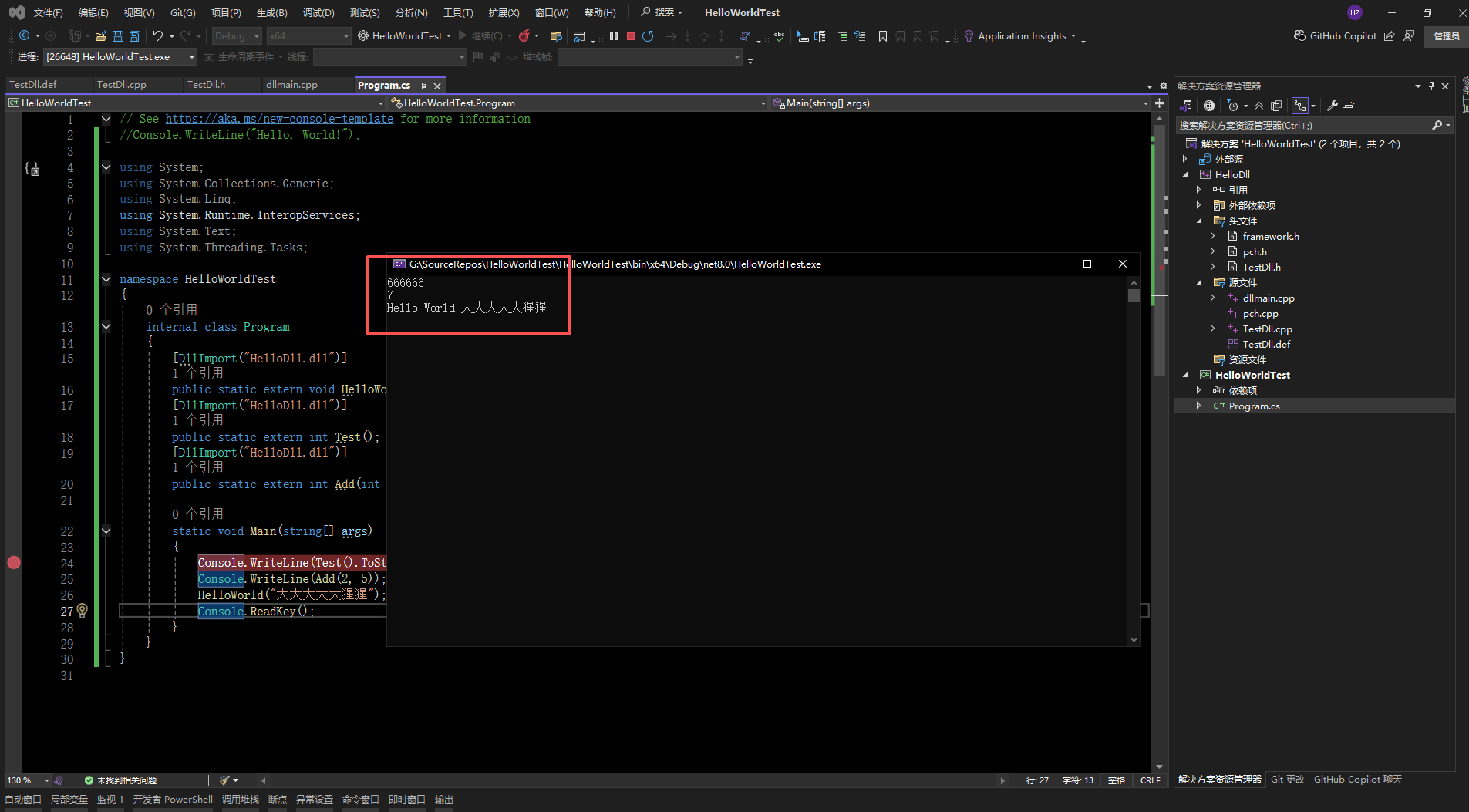Viewport: 1469px width, 812px height.
Task: Open the aka.ms new-console-template link
Action: click(279, 119)
